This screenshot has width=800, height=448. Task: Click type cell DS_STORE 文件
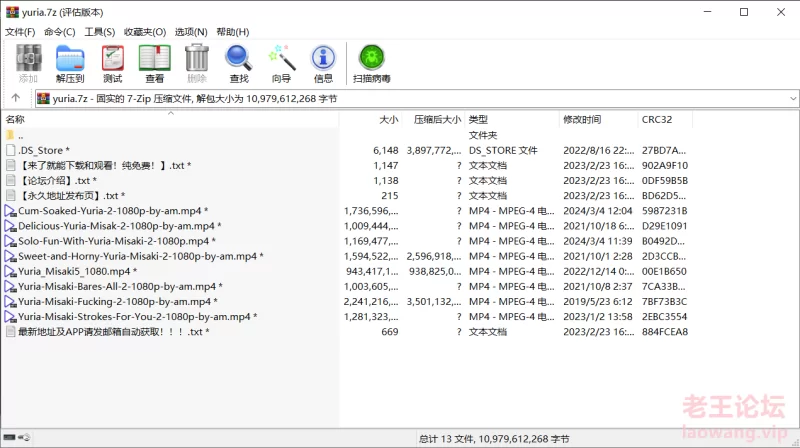503,150
